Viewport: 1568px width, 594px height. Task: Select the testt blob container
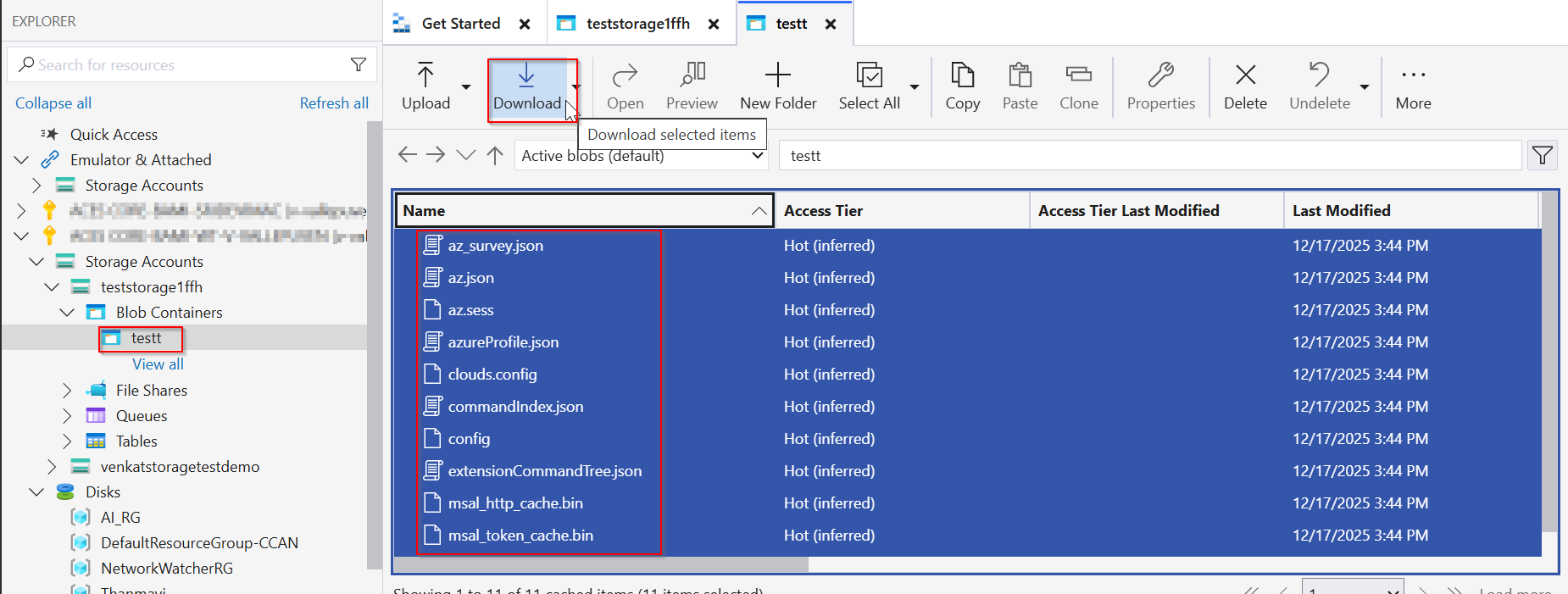tap(146, 338)
